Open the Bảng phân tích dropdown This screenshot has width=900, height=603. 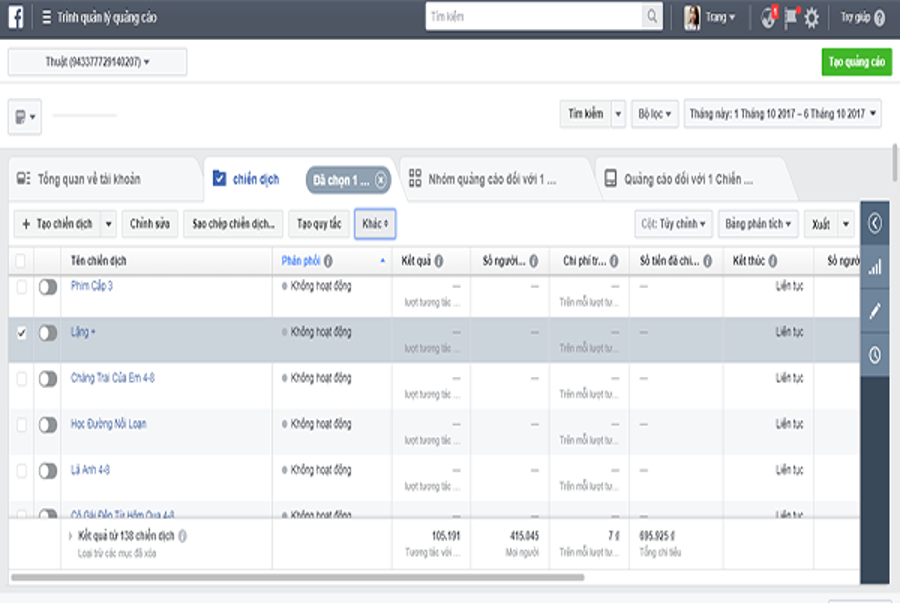click(x=758, y=224)
